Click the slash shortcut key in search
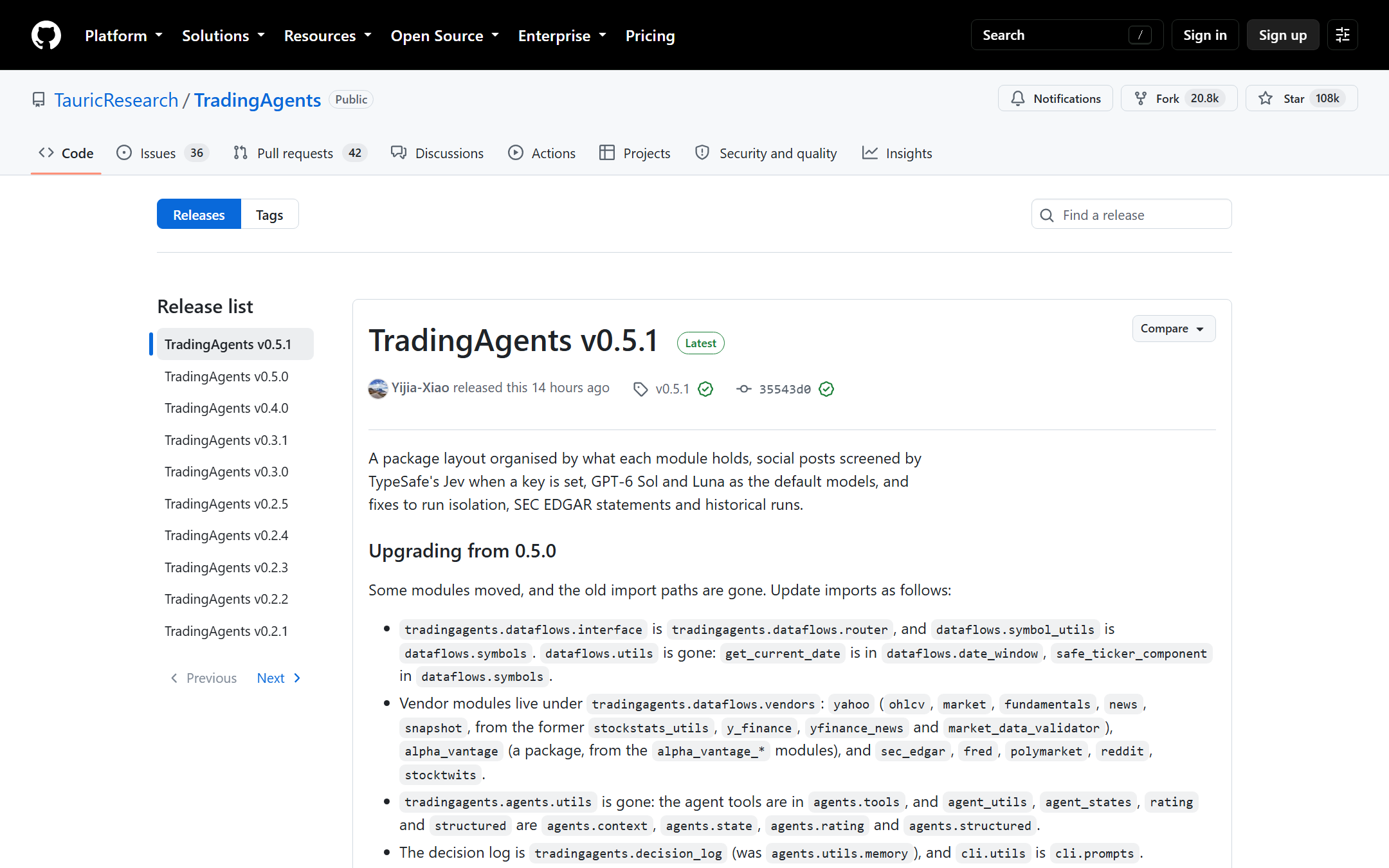 (x=1140, y=35)
